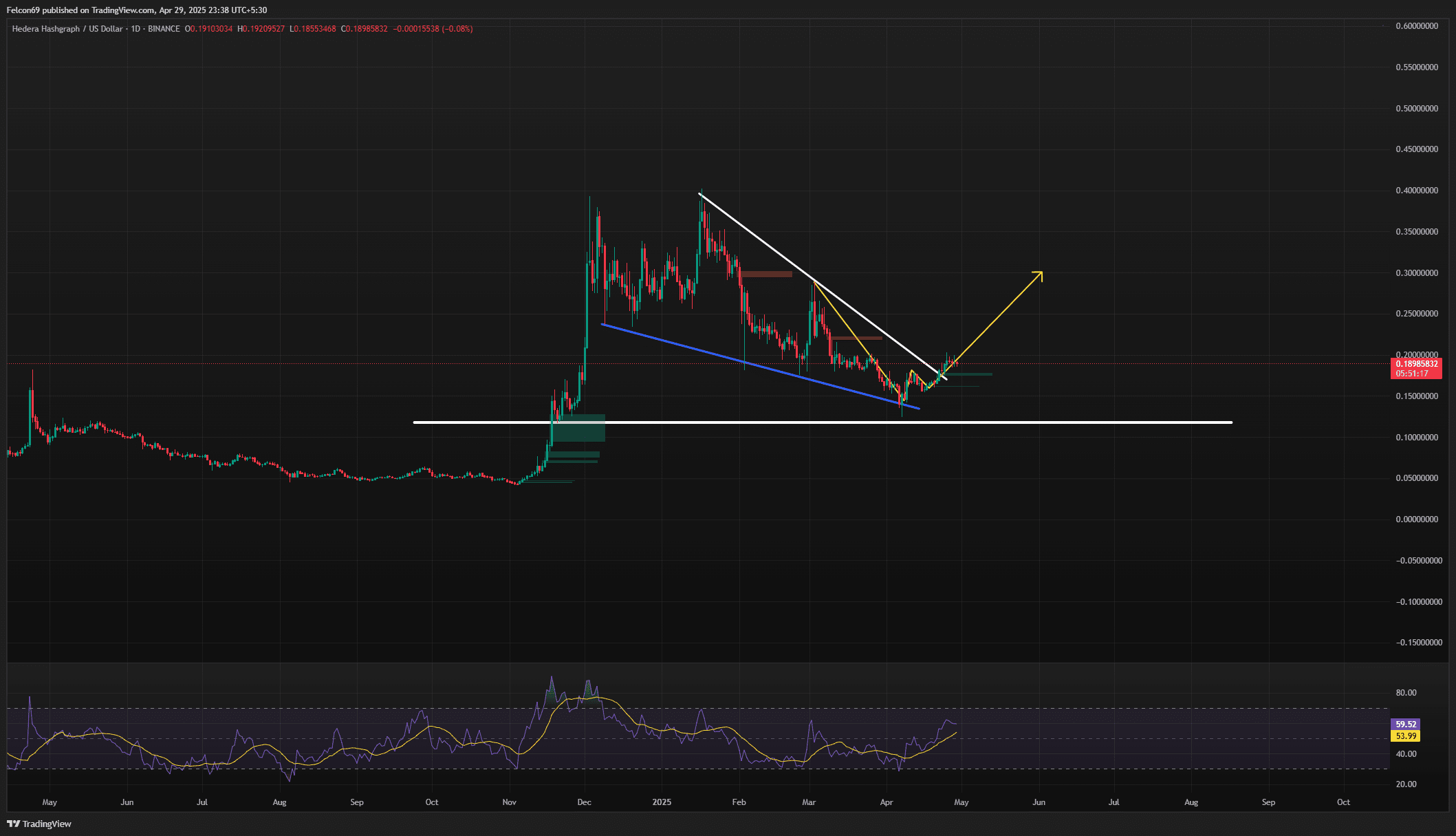Click the Oct label at far right axis
1456x836 pixels.
[x=1343, y=802]
